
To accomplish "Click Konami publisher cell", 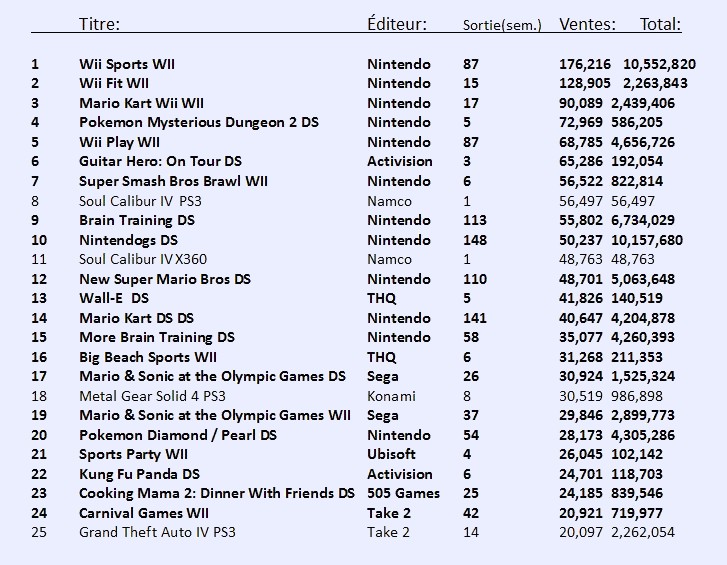I will [391, 396].
